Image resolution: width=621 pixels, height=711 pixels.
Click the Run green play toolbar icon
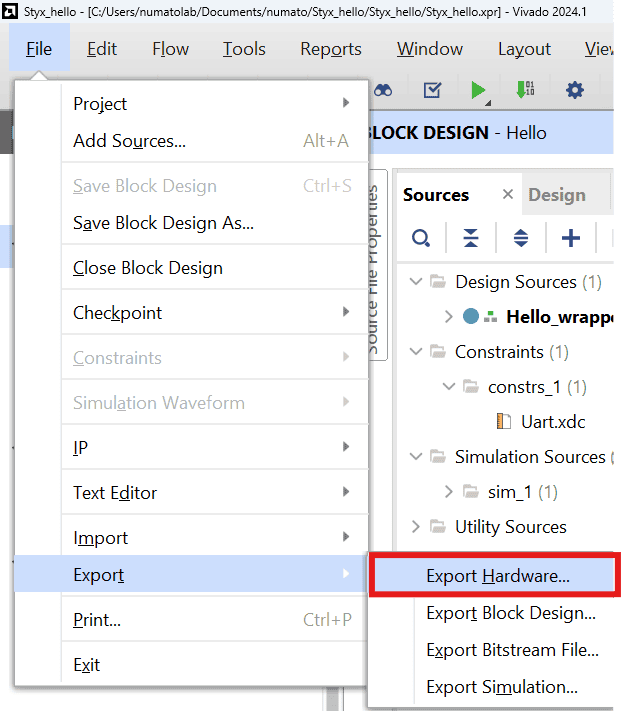tap(478, 90)
